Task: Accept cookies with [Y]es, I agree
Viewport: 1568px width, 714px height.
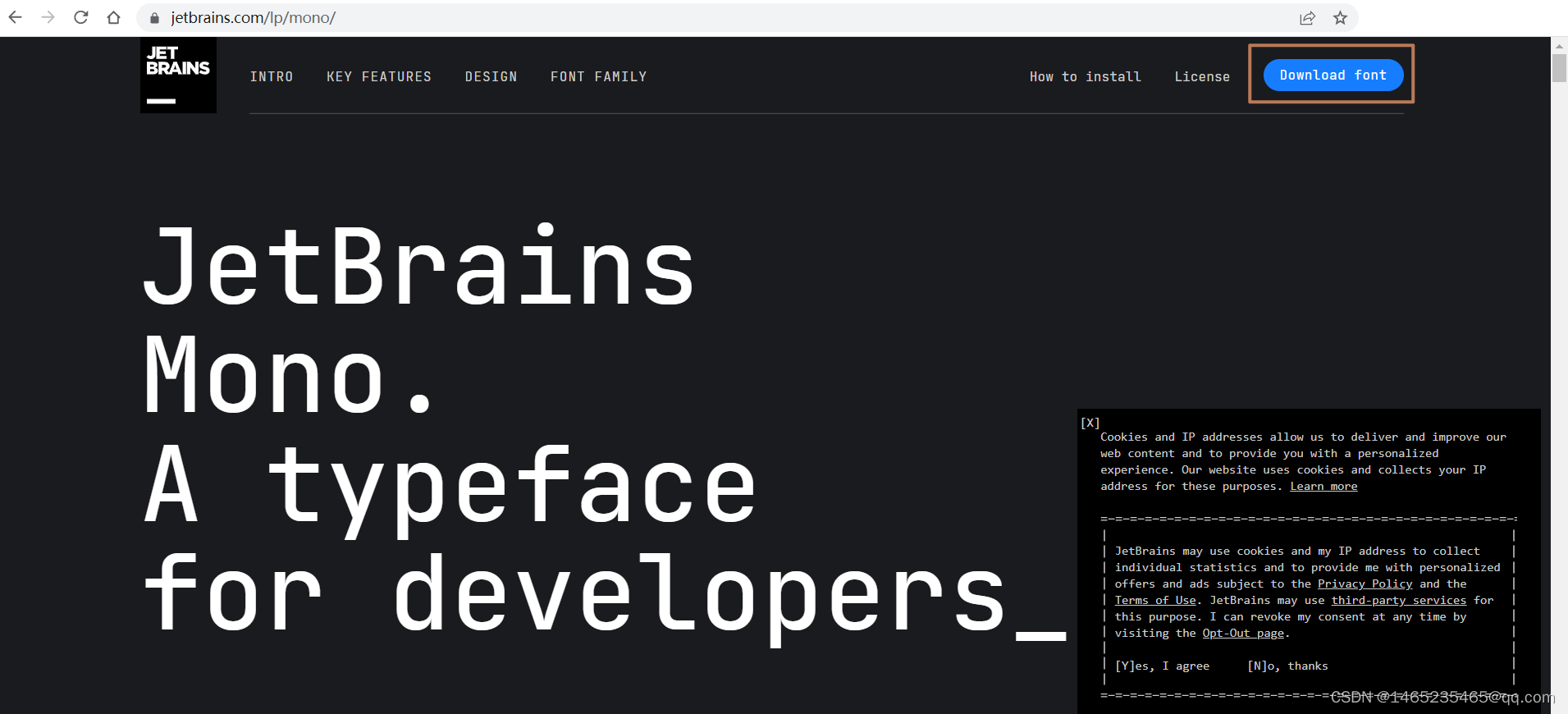Action: (x=1162, y=666)
